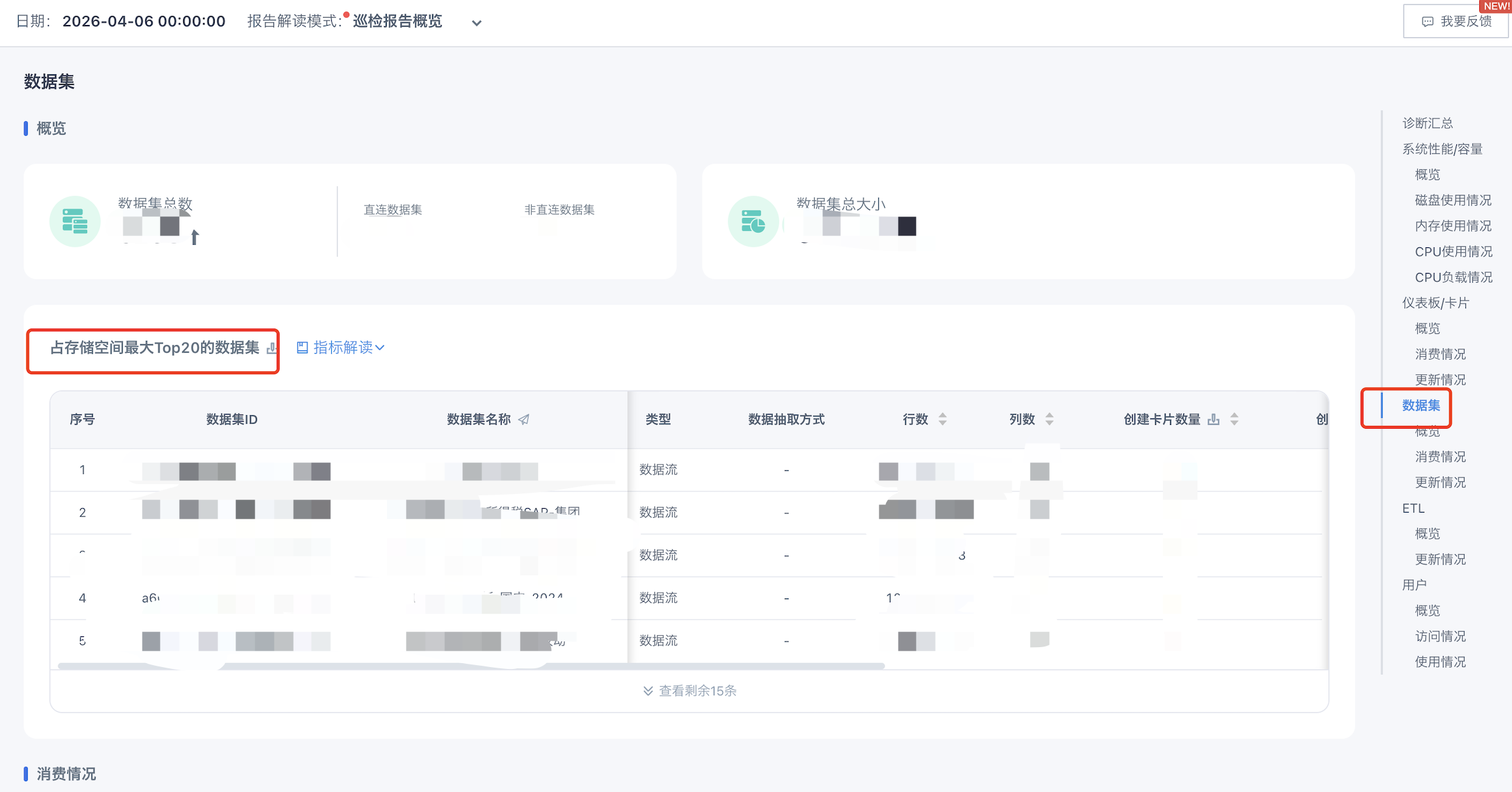Click the 指标解读 book icon
Screen dimensions: 1512x792
(302, 347)
